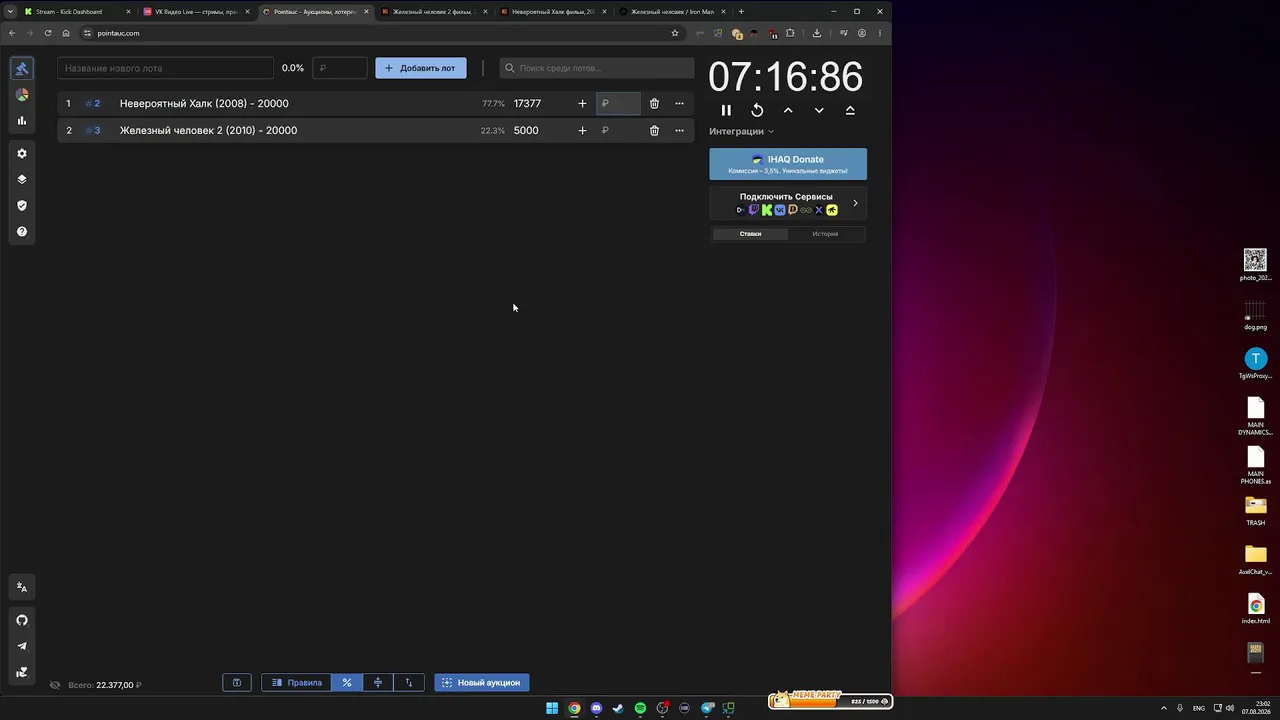Reload the pointauc.com page

tap(48, 33)
